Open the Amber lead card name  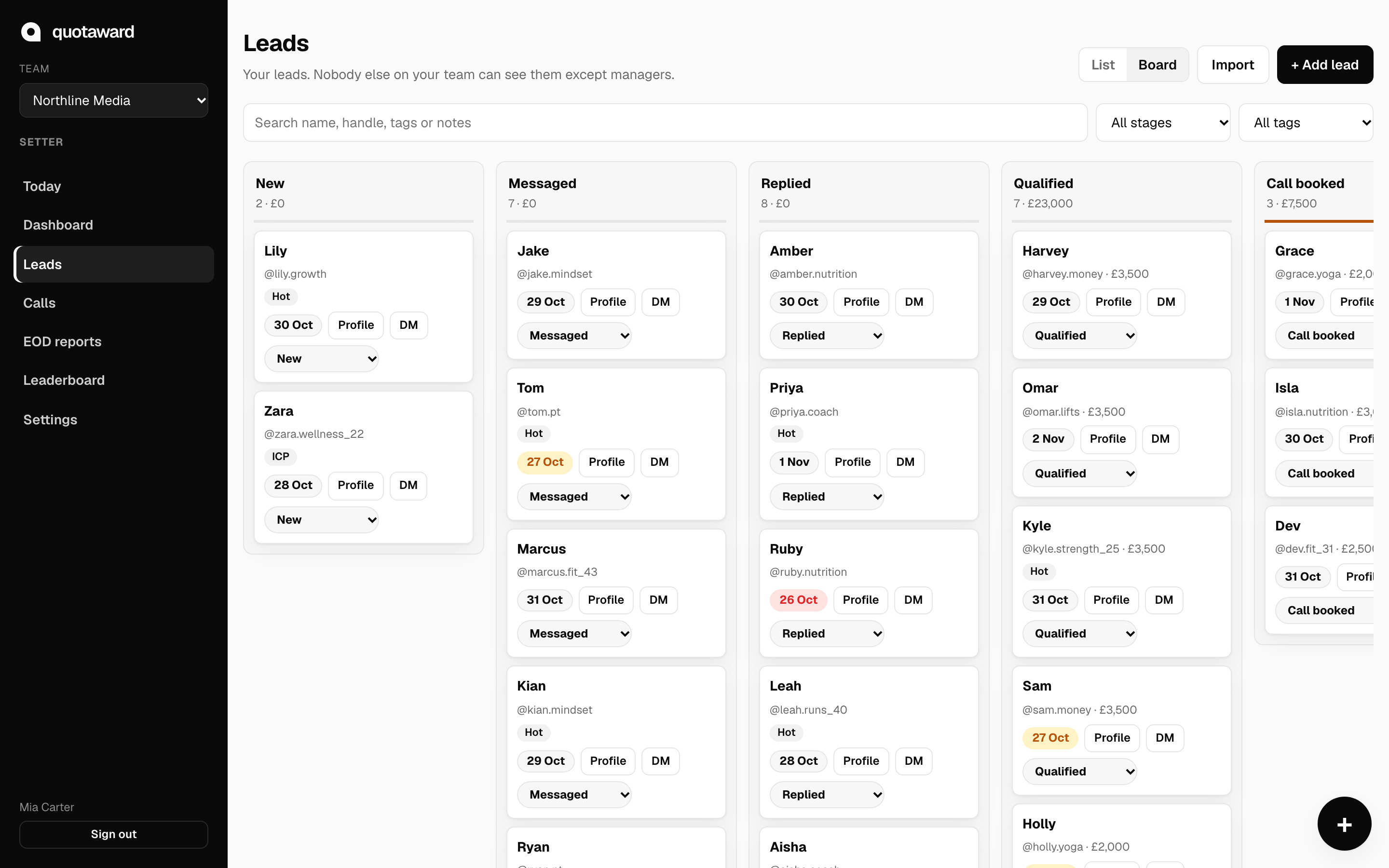(791, 251)
